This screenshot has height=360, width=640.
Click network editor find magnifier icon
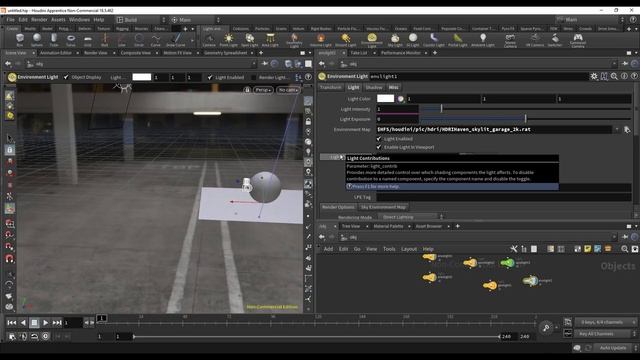[x=624, y=249]
